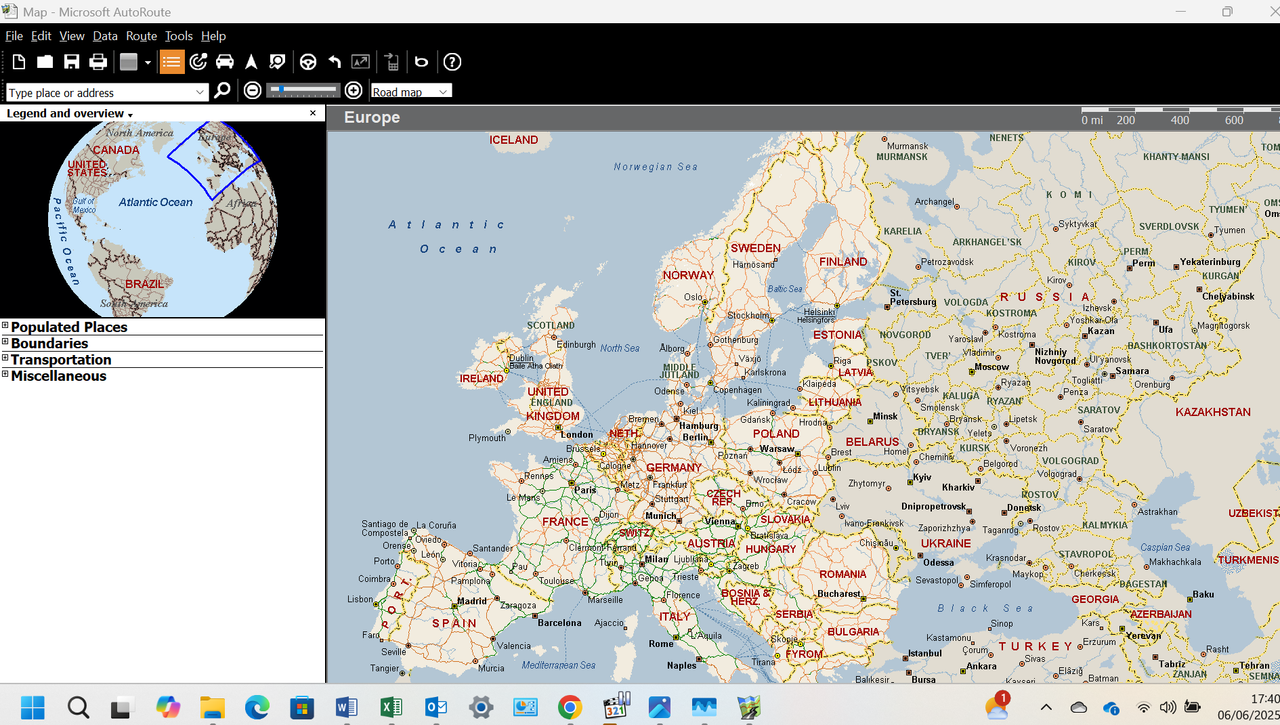Print the current map via the printer icon

[x=98, y=62]
